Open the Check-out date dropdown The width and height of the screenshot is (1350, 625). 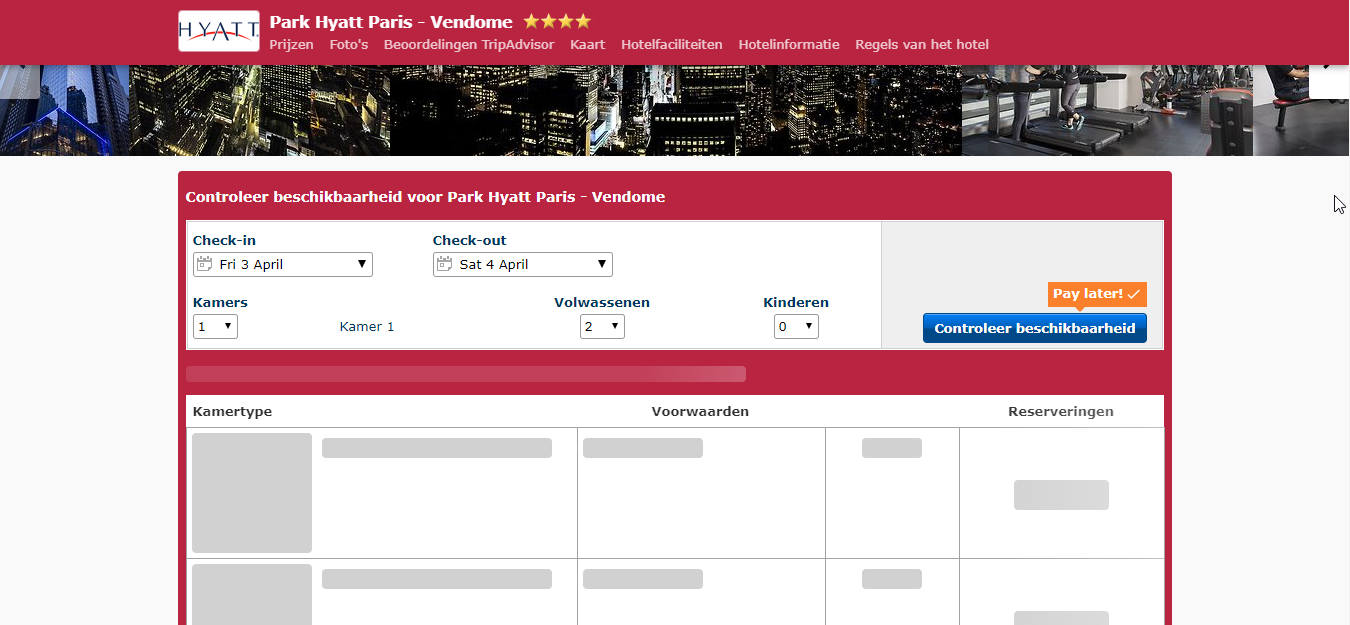click(x=523, y=264)
